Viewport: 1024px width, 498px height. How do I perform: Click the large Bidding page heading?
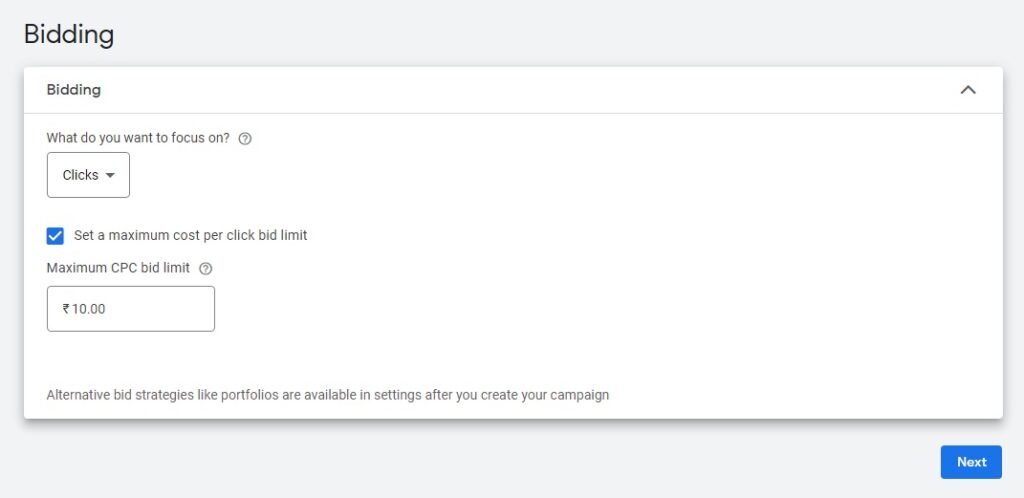click(x=69, y=34)
